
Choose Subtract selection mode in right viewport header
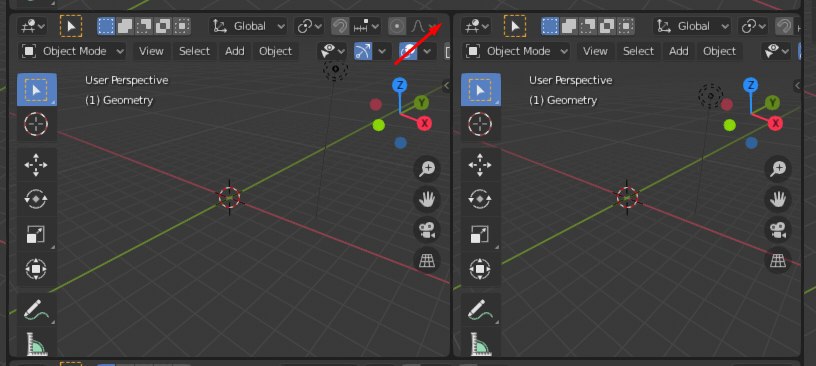tap(588, 26)
